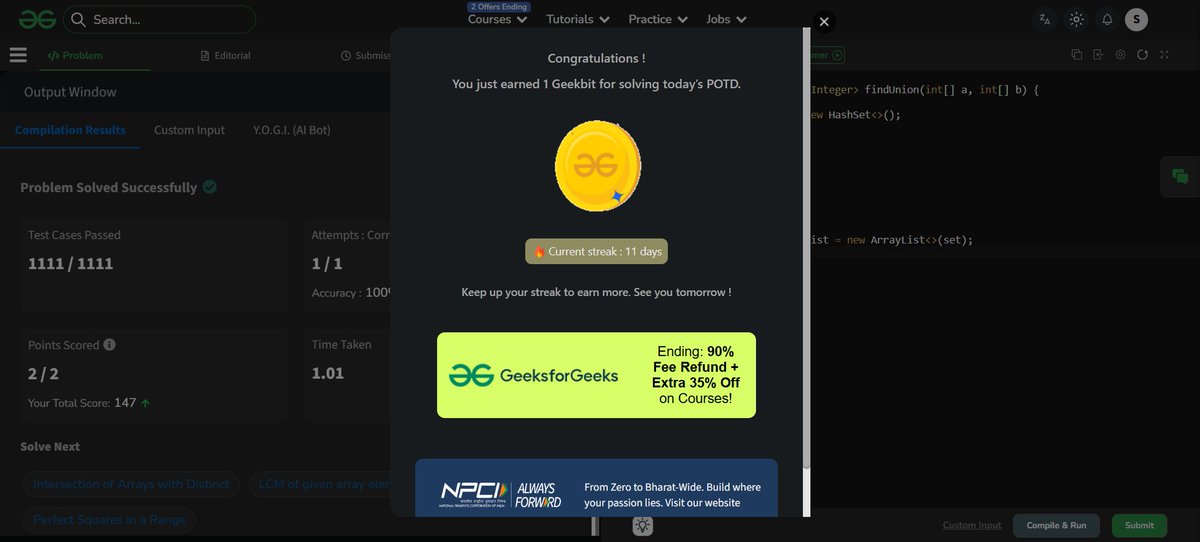Click the green chat bubble widget
Image resolution: width=1200 pixels, height=542 pixels.
(x=1180, y=176)
